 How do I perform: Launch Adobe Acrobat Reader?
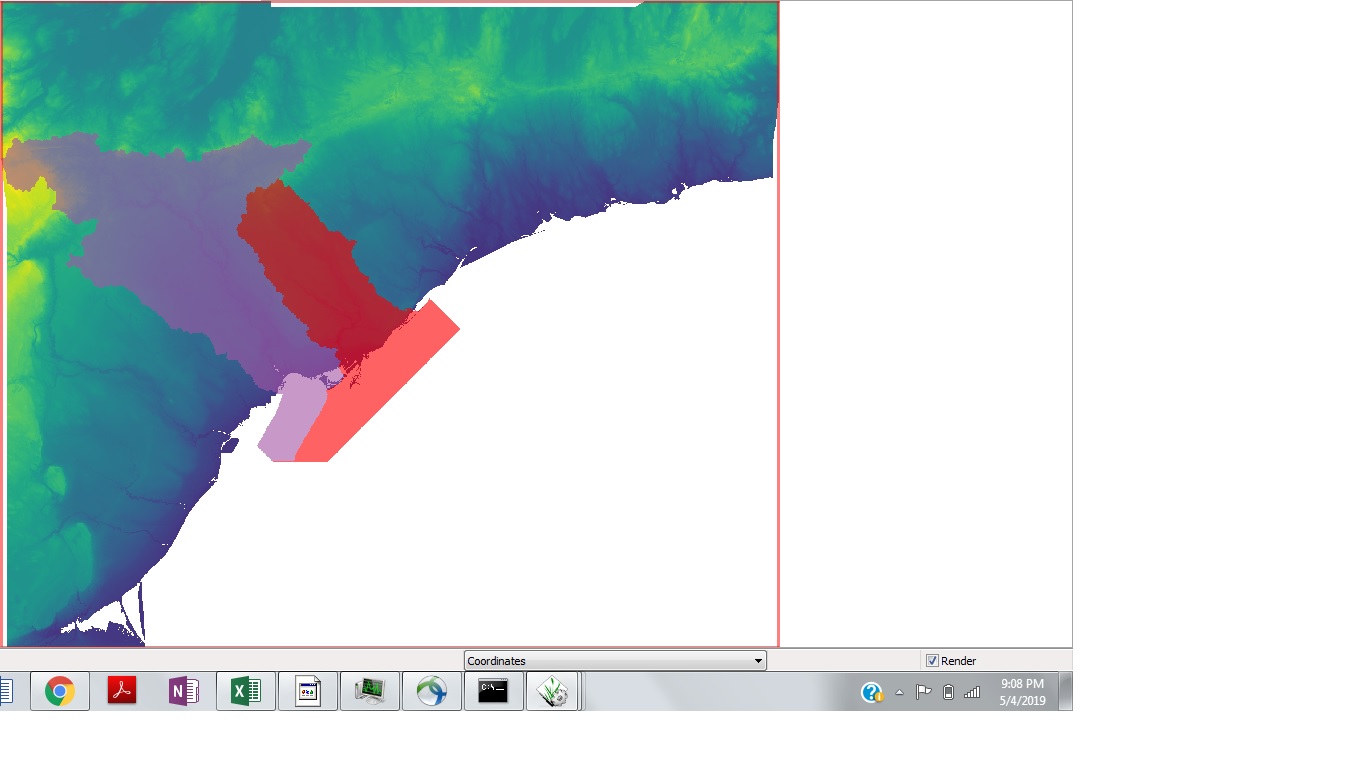(122, 690)
